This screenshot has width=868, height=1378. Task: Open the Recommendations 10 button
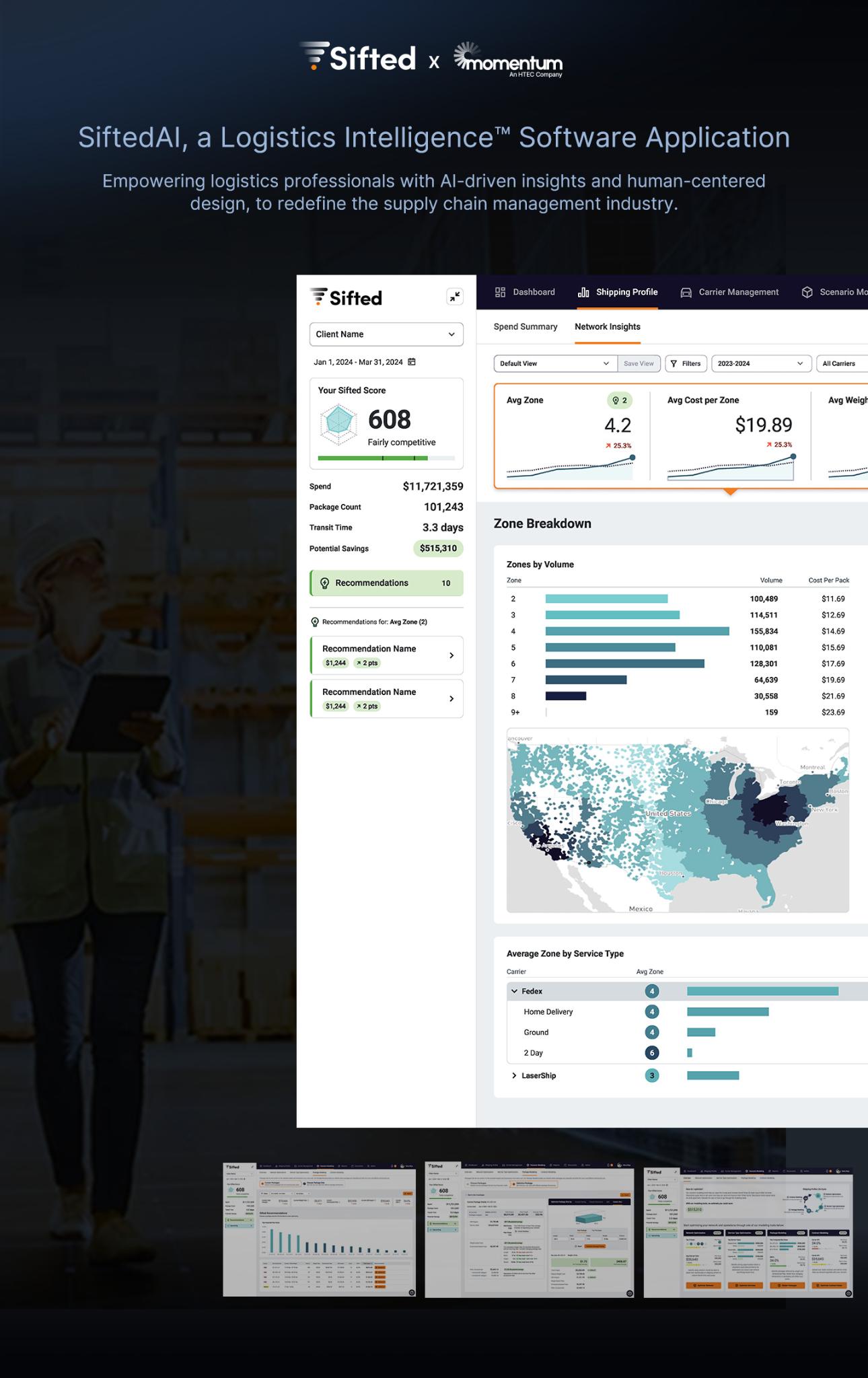tap(386, 583)
